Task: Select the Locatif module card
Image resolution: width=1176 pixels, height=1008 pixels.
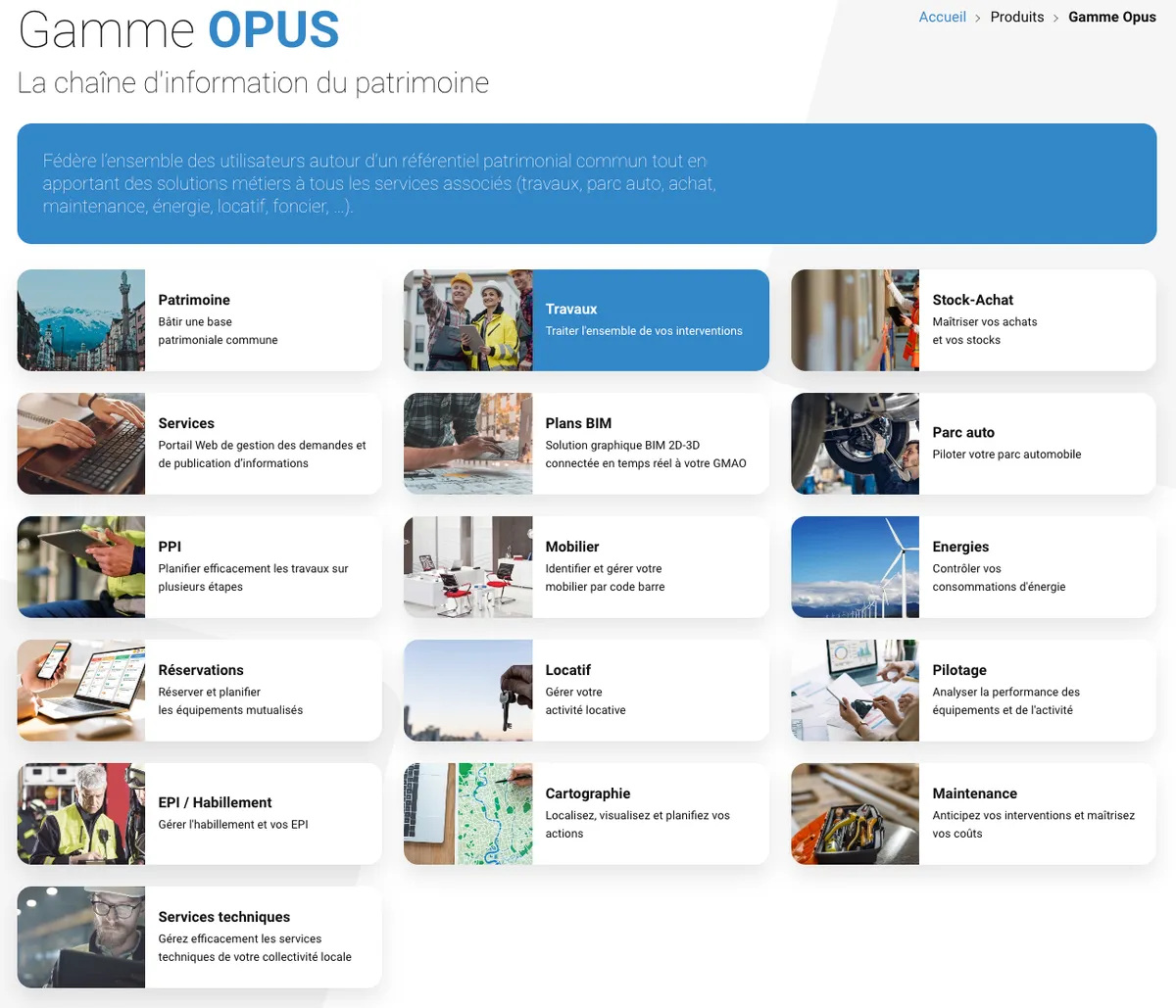Action: [x=586, y=690]
